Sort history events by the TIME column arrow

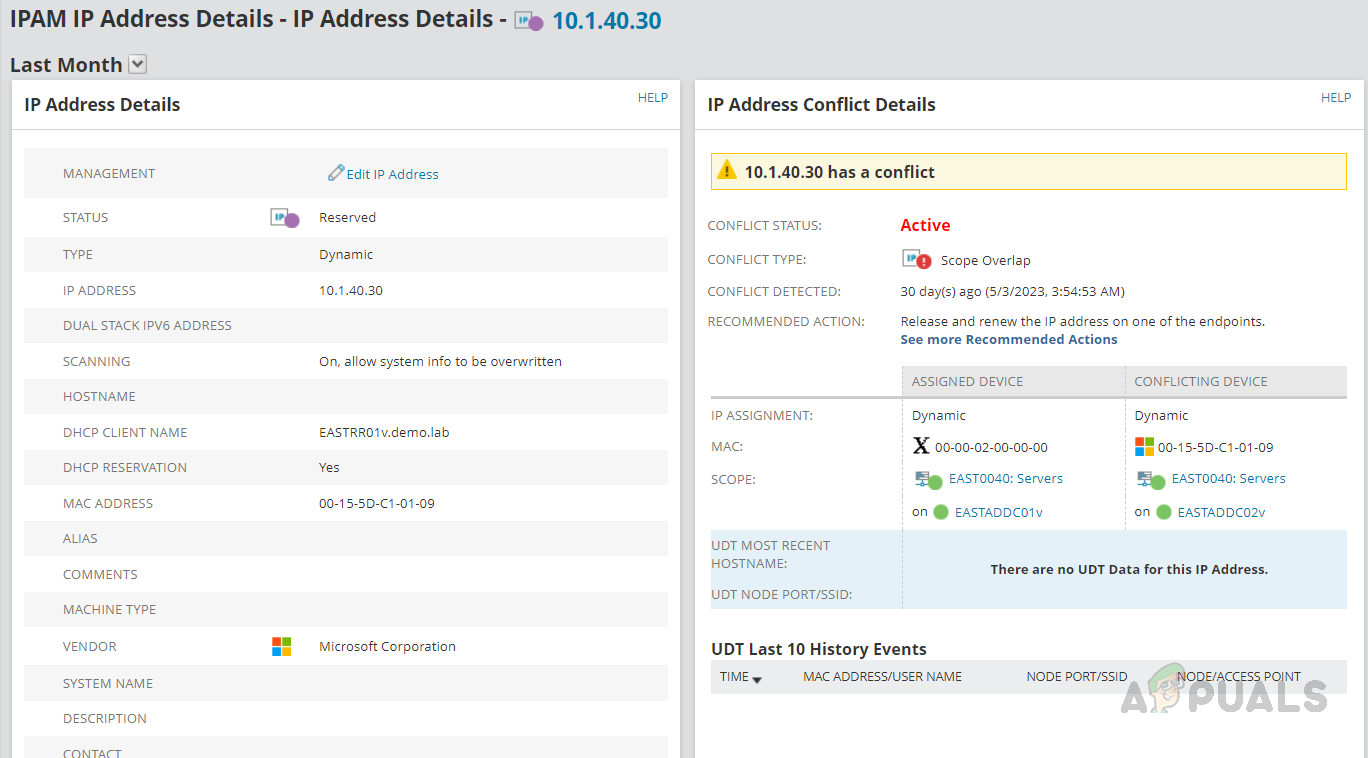click(x=757, y=679)
